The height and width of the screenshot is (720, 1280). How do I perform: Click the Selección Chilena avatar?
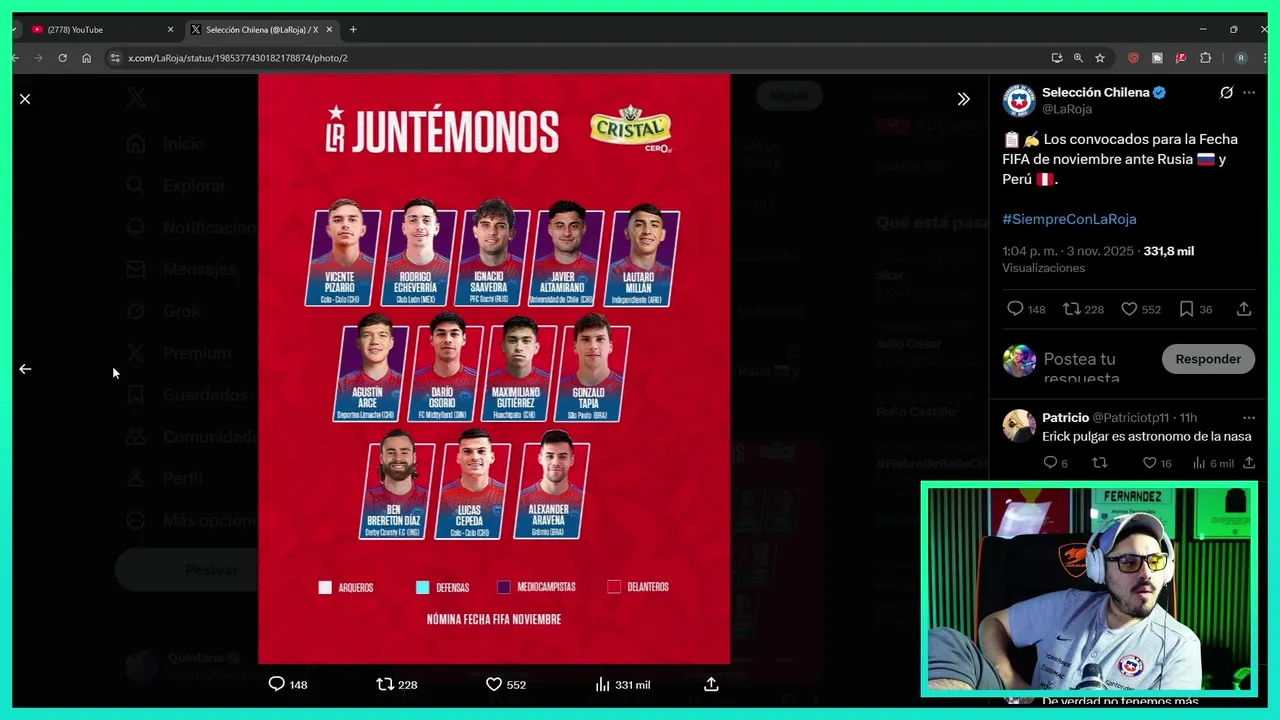coord(1019,100)
